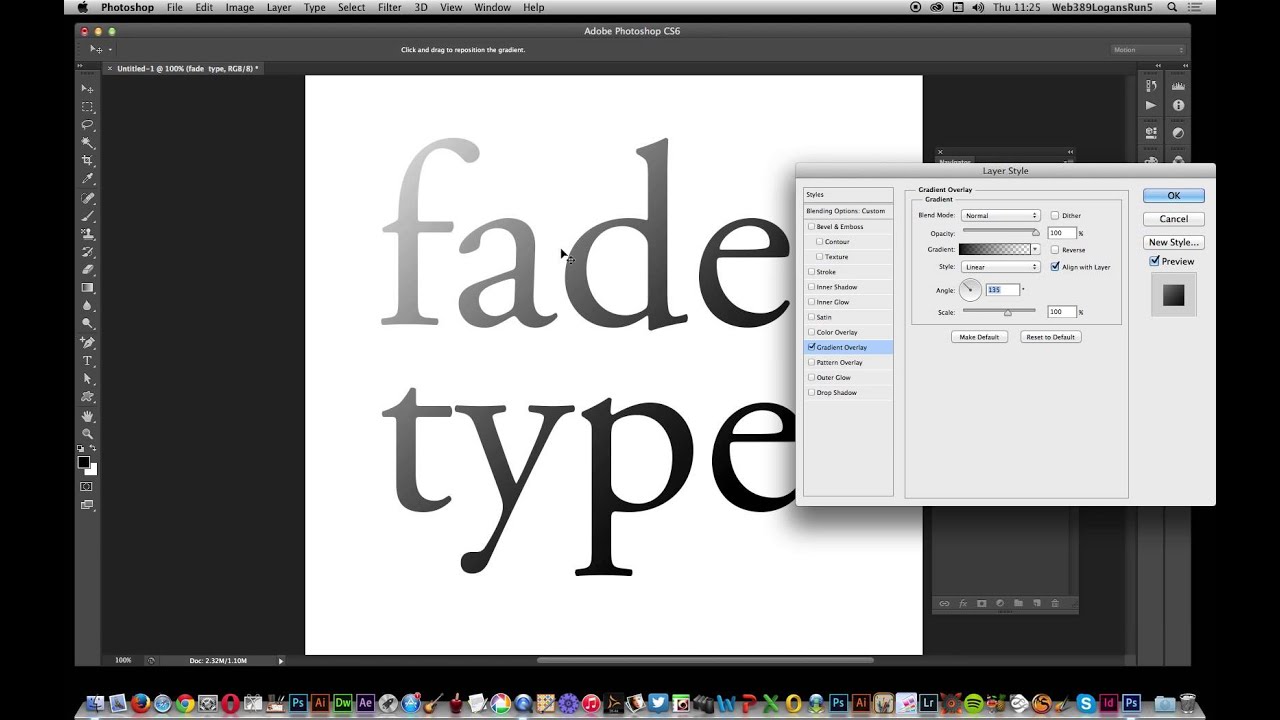Disable the Gradient Overlay checkbox
This screenshot has width=1280, height=720.
(811, 347)
